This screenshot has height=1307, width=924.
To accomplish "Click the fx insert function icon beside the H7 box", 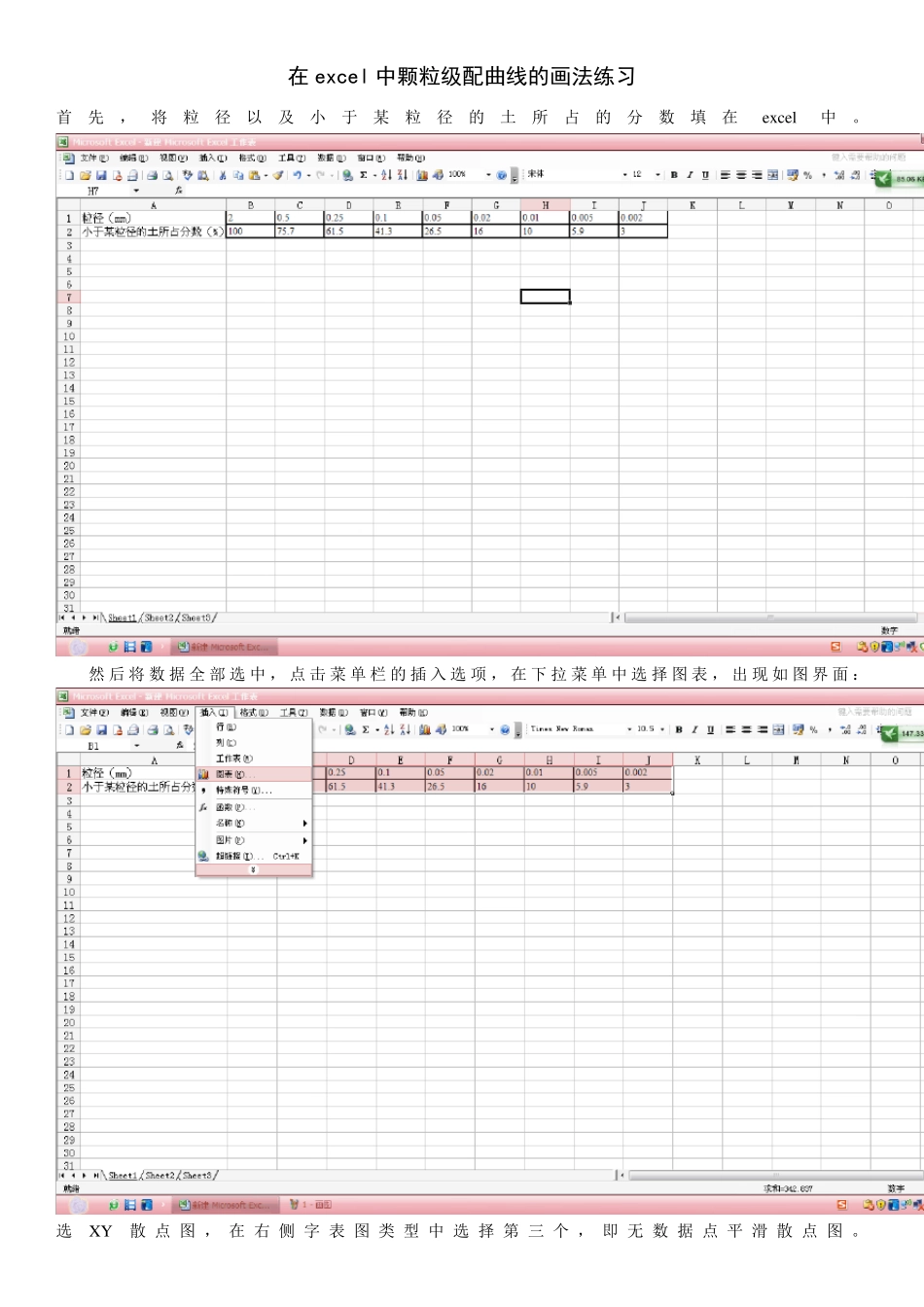I will [179, 191].
